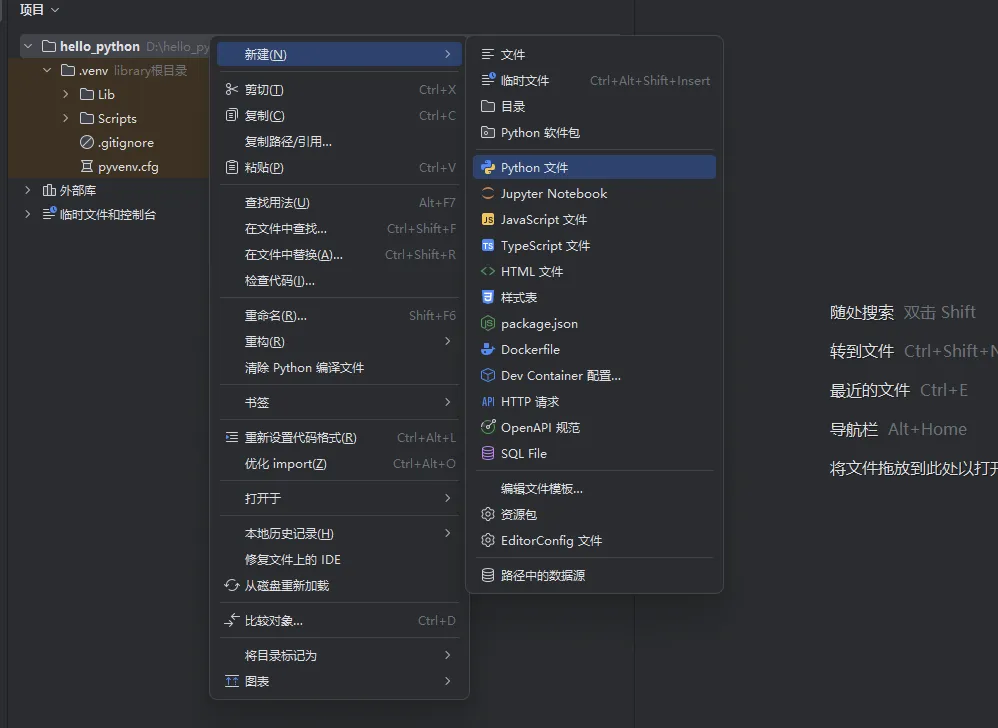This screenshot has width=998, height=728.
Task: Click the 资源包 gear icon
Action: [488, 514]
